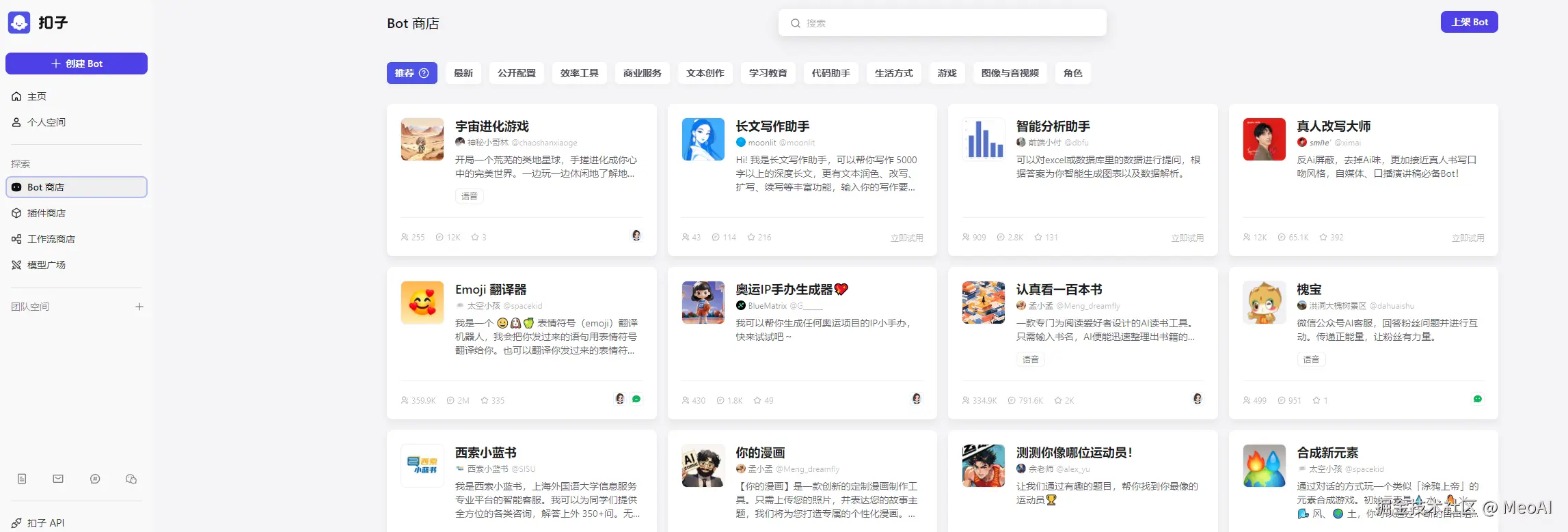Open the 合成新元素 bot icon
Viewport: 1568px width, 532px height.
coord(1264,466)
